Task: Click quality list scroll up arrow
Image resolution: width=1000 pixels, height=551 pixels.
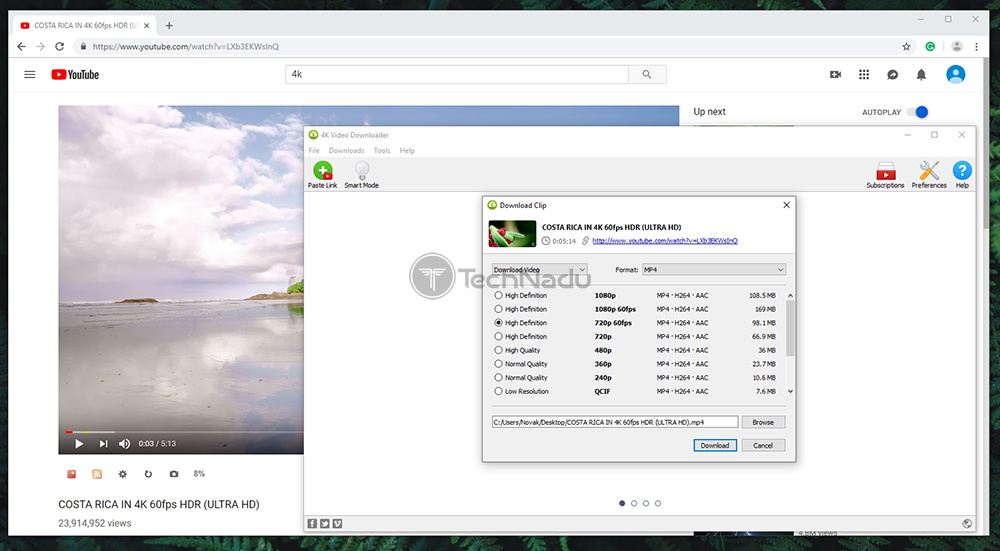Action: 790,295
